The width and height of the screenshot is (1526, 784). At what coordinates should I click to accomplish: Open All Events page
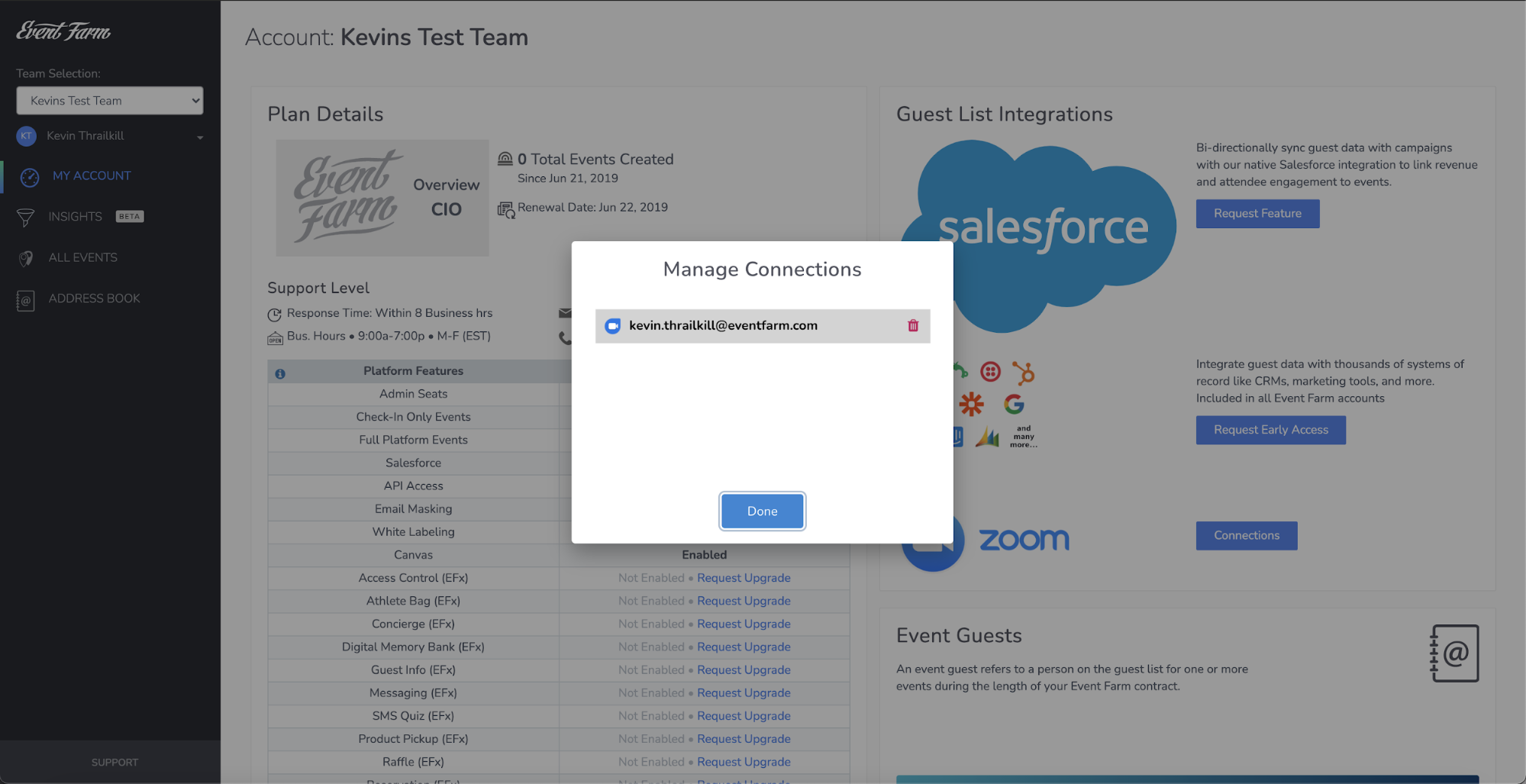pyautogui.click(x=82, y=257)
